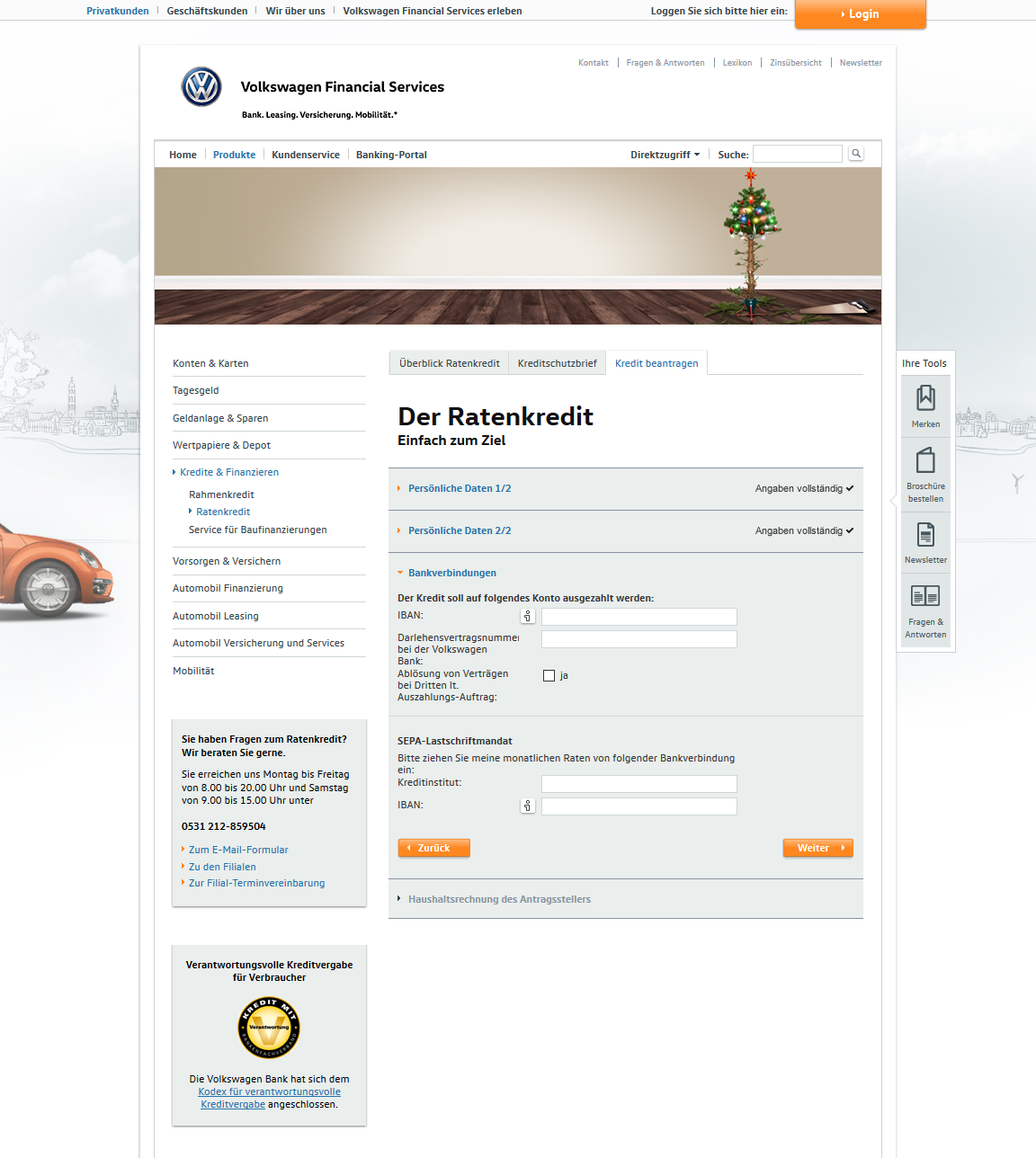Open the Lexikon header link
Screen dimensions: 1036x1158
737,63
